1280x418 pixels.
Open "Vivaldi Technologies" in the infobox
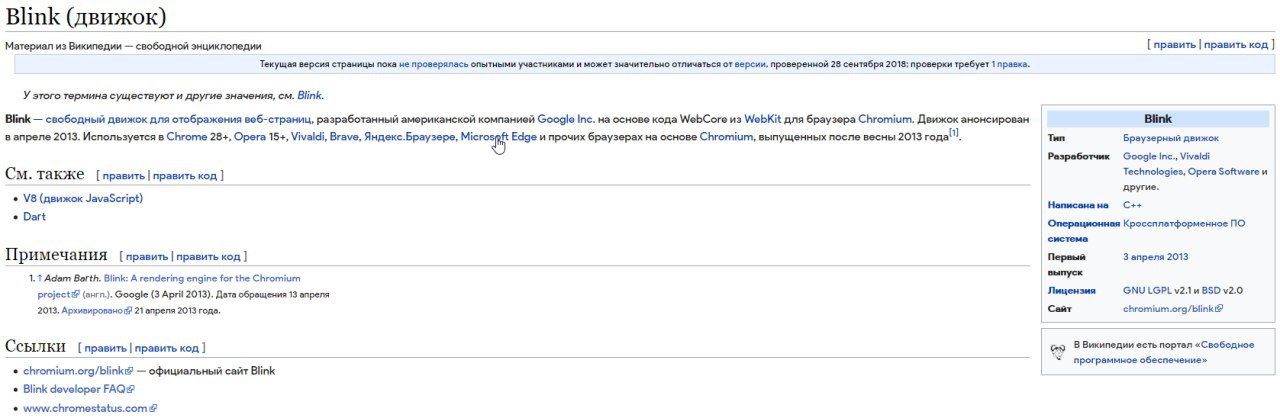(x=1166, y=164)
